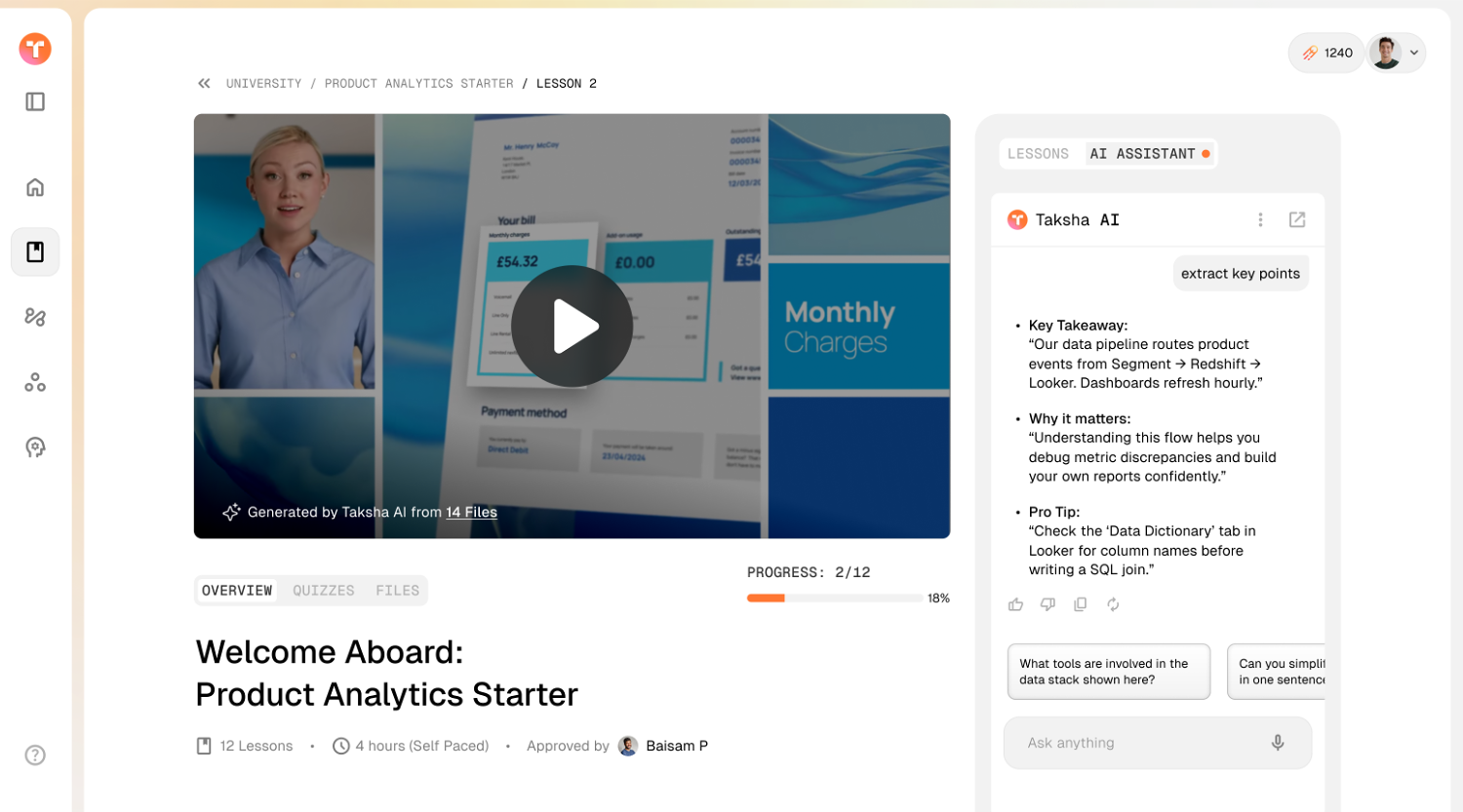Open the learning paths route icon in sidebar
The height and width of the screenshot is (812, 1463).
coord(35,317)
